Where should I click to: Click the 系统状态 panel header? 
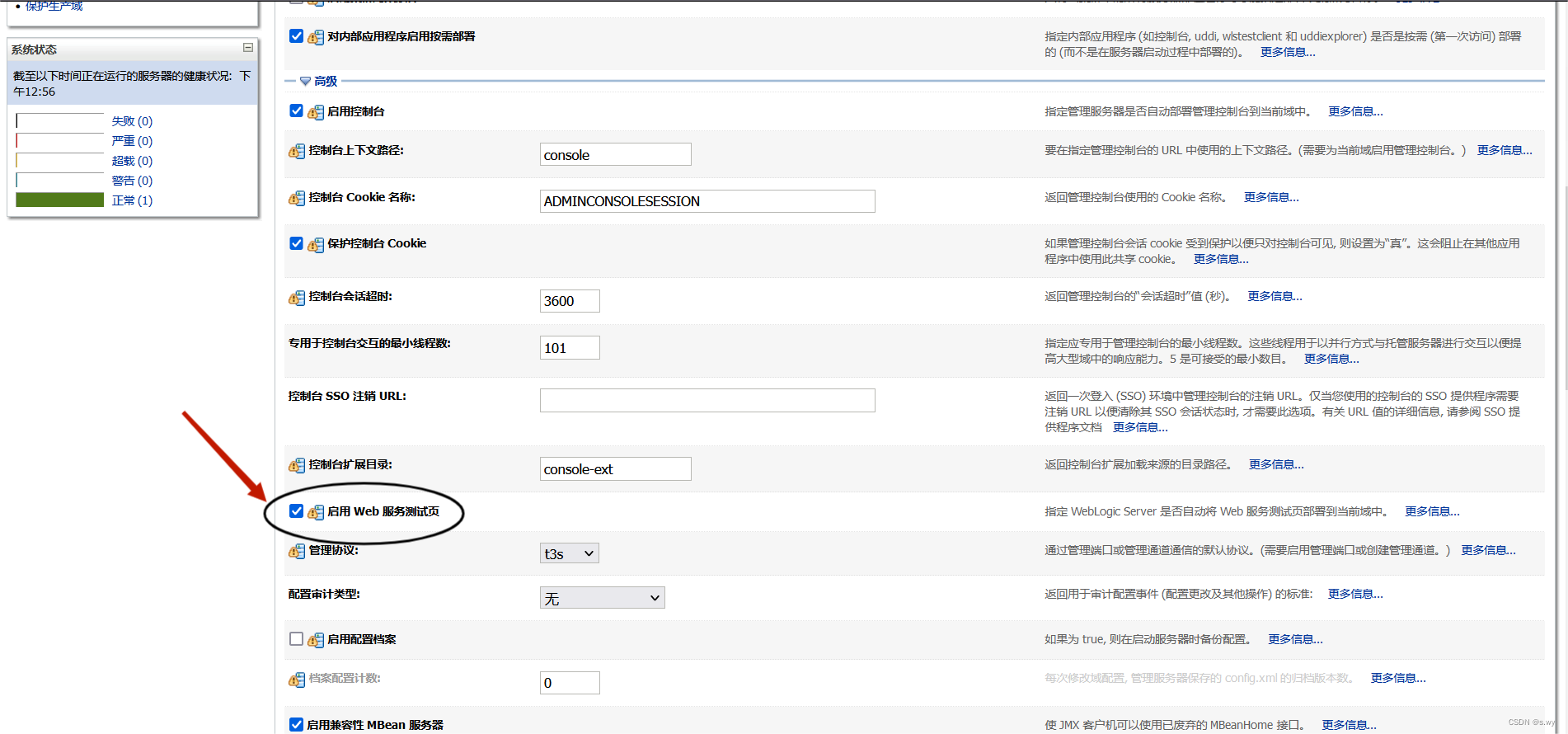tap(132, 49)
